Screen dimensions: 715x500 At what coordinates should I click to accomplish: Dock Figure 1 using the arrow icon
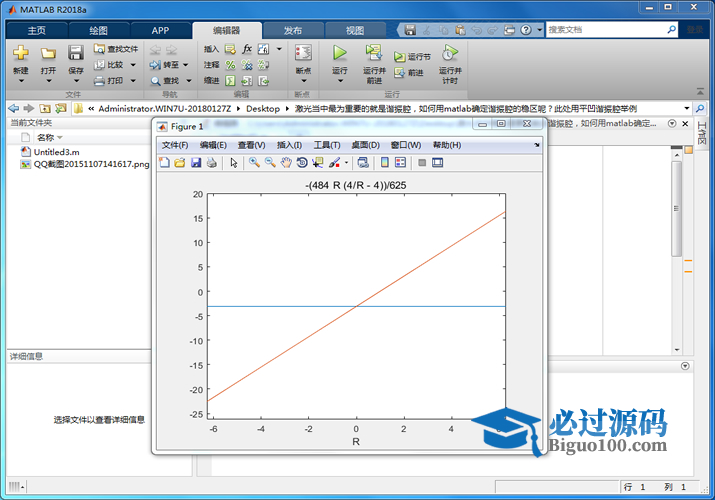(537, 145)
